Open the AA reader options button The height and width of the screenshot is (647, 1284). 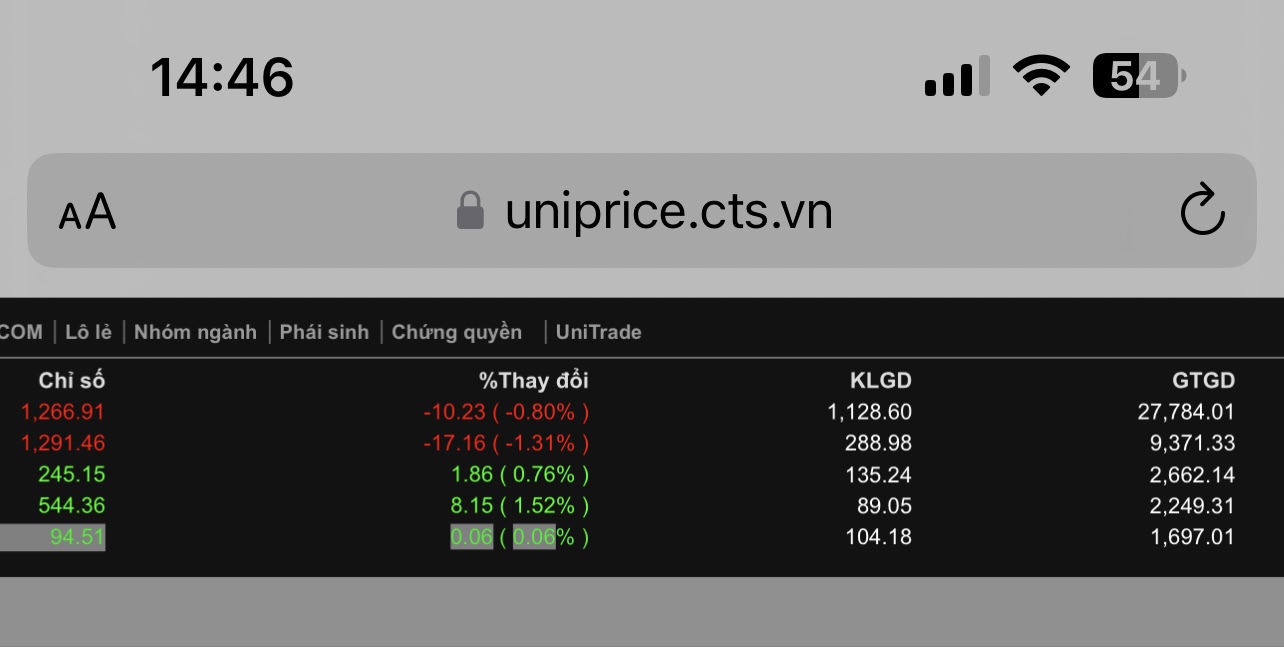point(88,212)
